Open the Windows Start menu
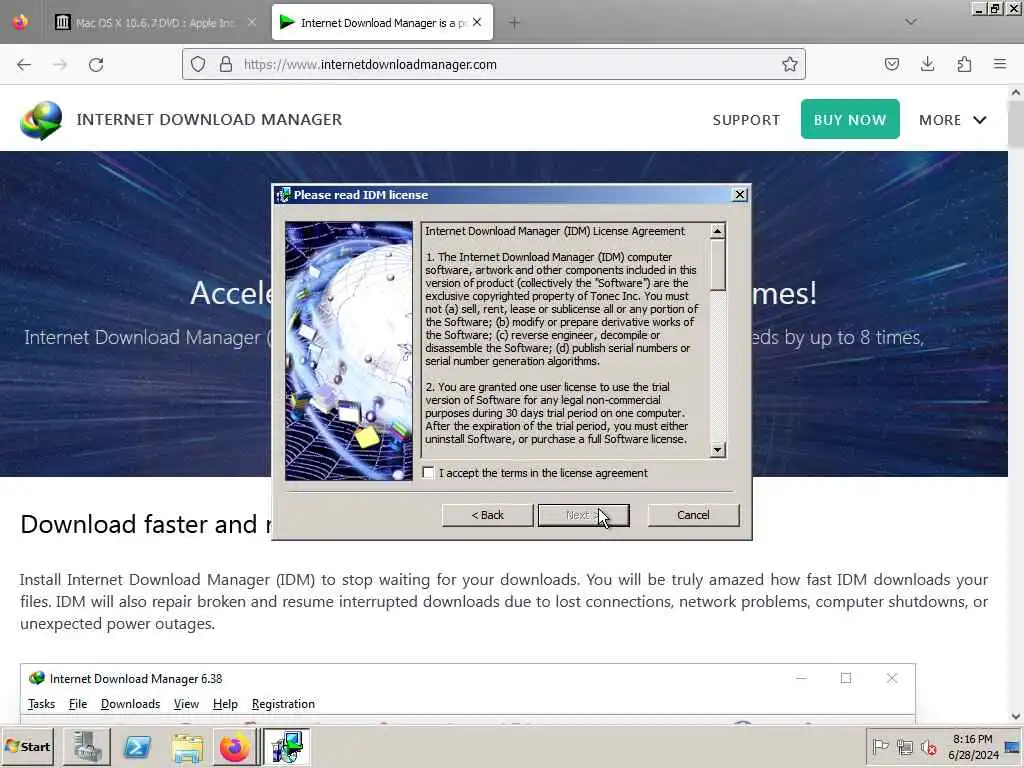This screenshot has width=1024, height=768. (x=27, y=746)
